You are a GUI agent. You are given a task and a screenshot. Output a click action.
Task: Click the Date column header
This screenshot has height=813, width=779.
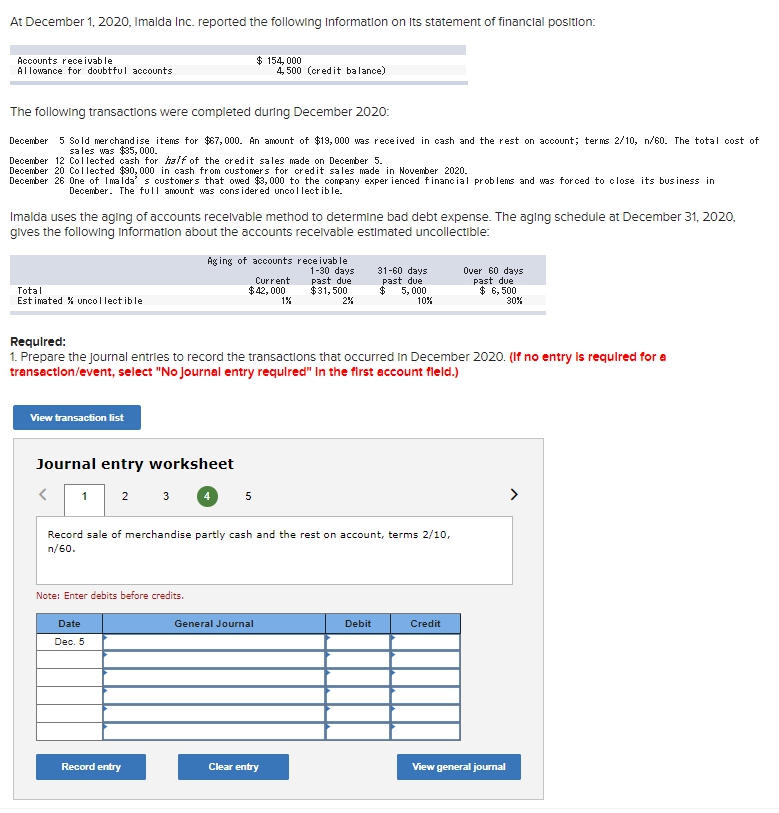[x=69, y=624]
